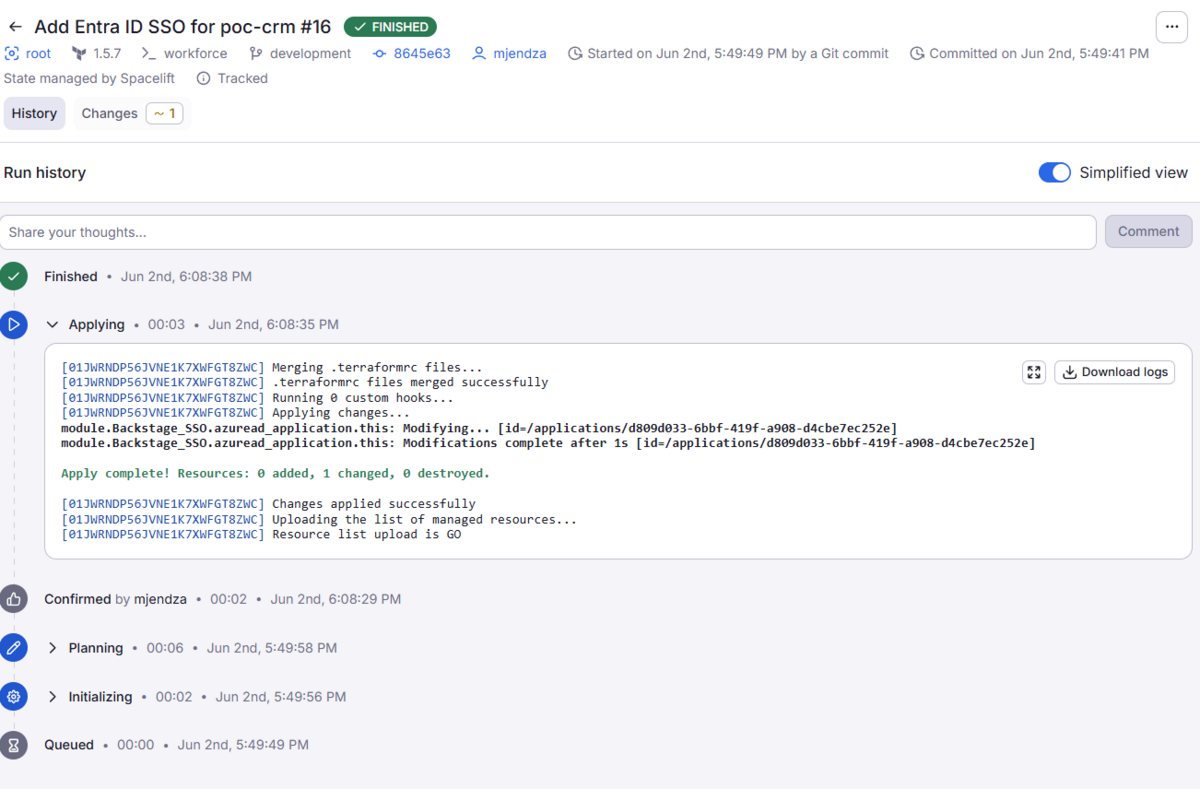1200x789 pixels.
Task: Toggle the Simplified view switch
Action: [x=1054, y=173]
